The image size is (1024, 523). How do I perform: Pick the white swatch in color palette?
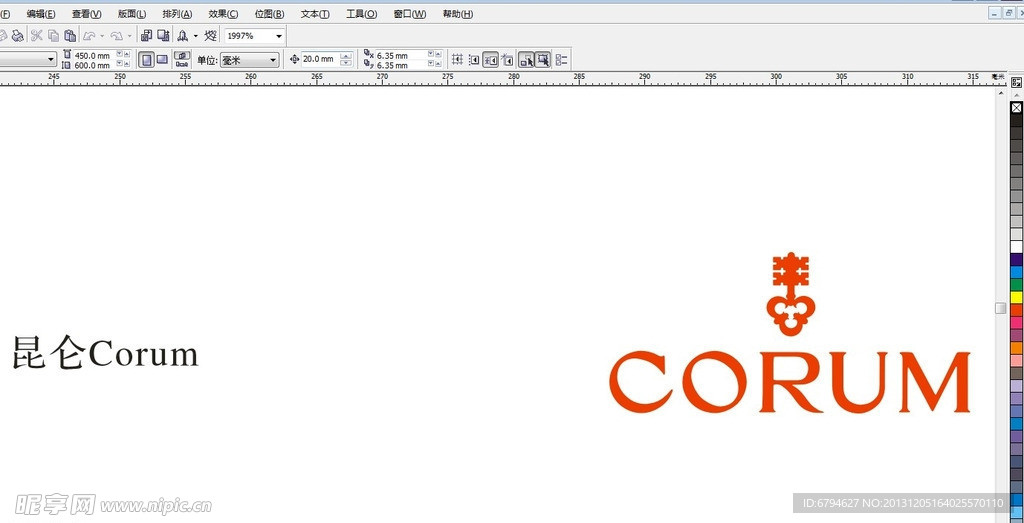point(1016,247)
